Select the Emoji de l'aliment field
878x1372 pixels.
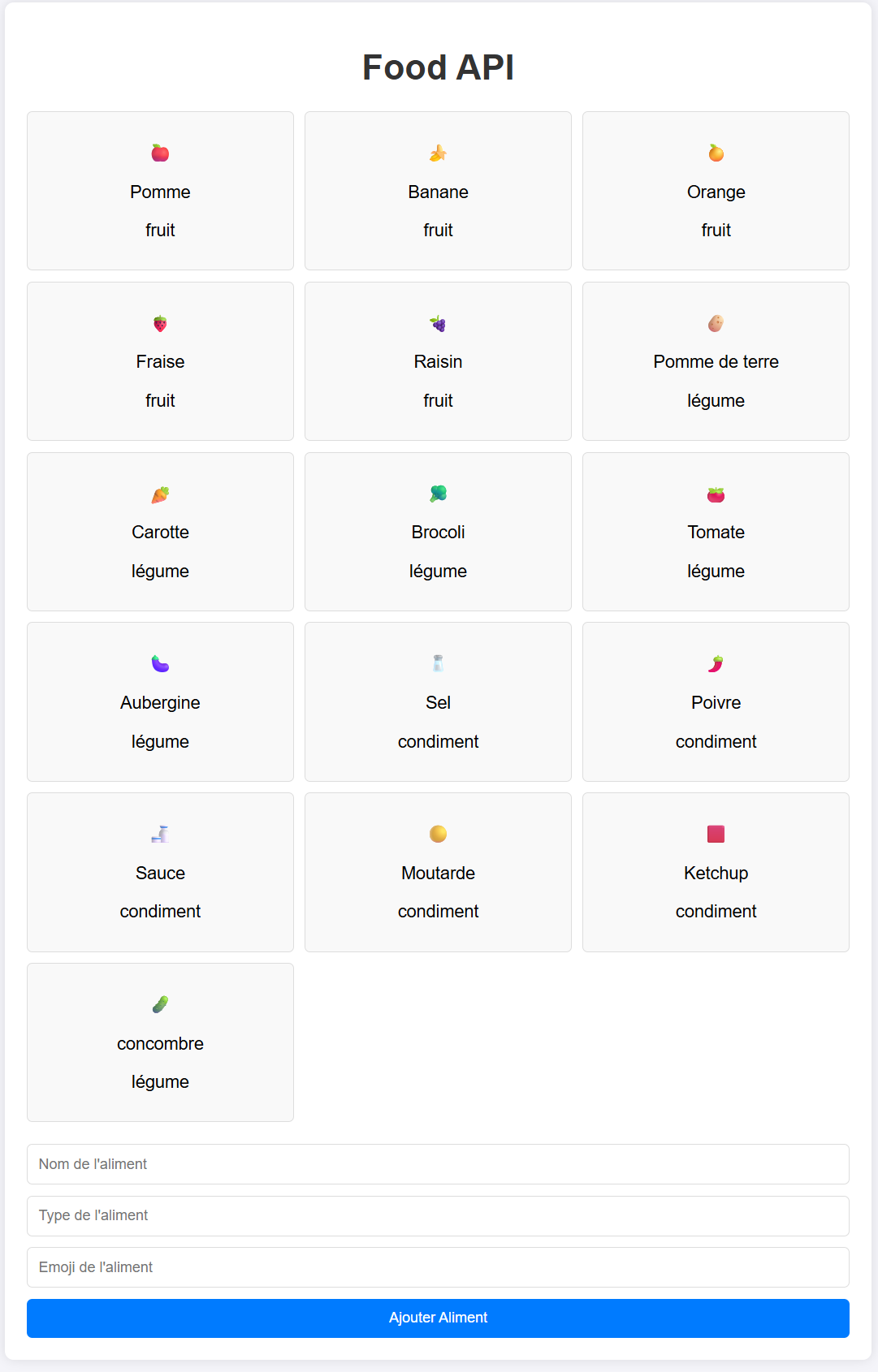tap(438, 1267)
